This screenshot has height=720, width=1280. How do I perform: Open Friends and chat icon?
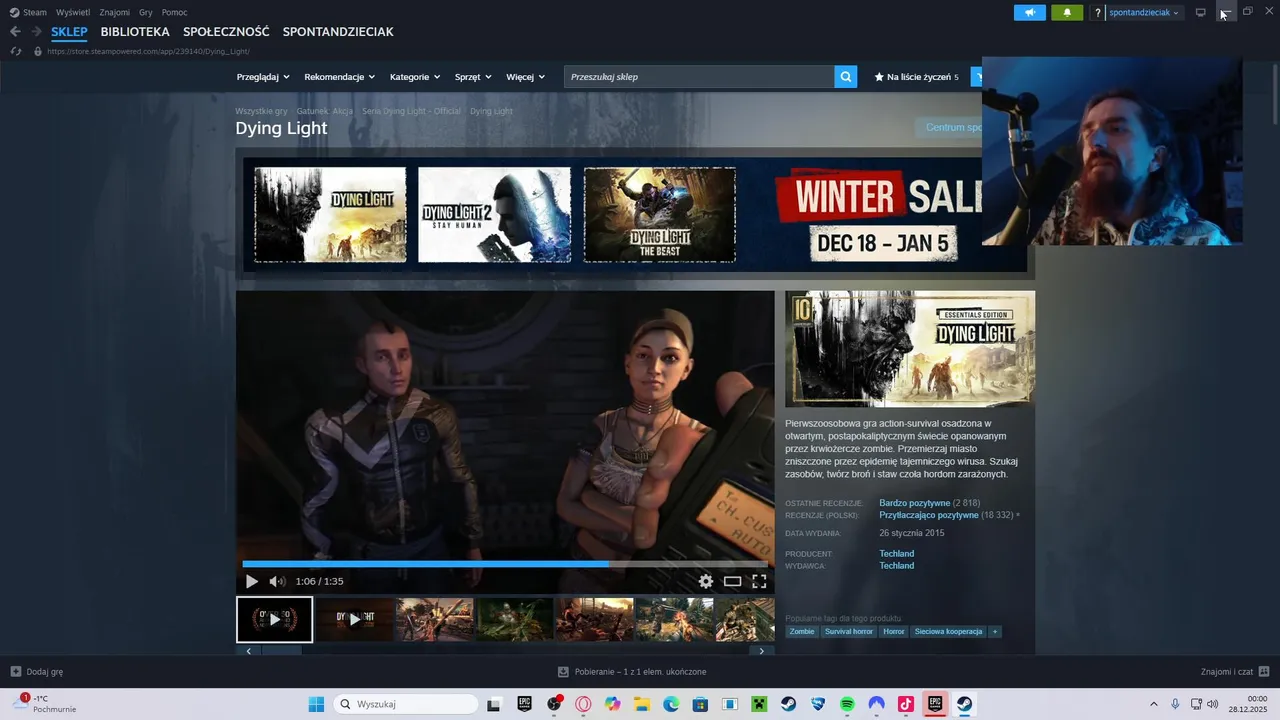coord(1264,672)
